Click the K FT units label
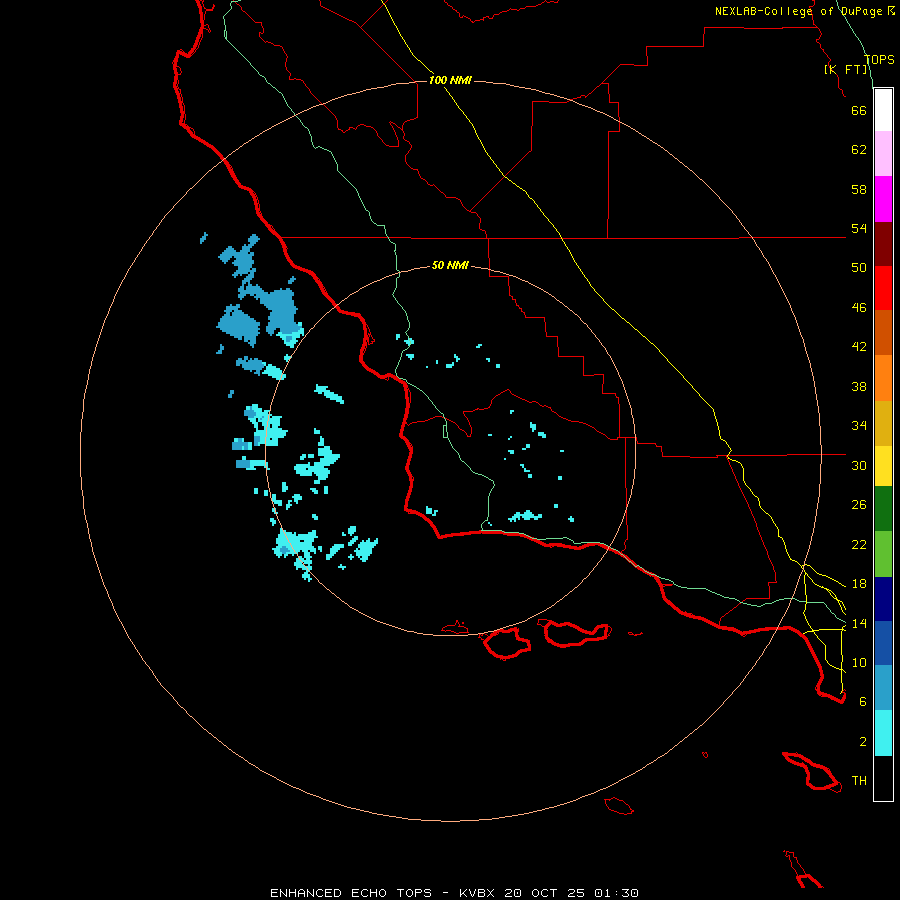This screenshot has width=900, height=900. (x=845, y=69)
